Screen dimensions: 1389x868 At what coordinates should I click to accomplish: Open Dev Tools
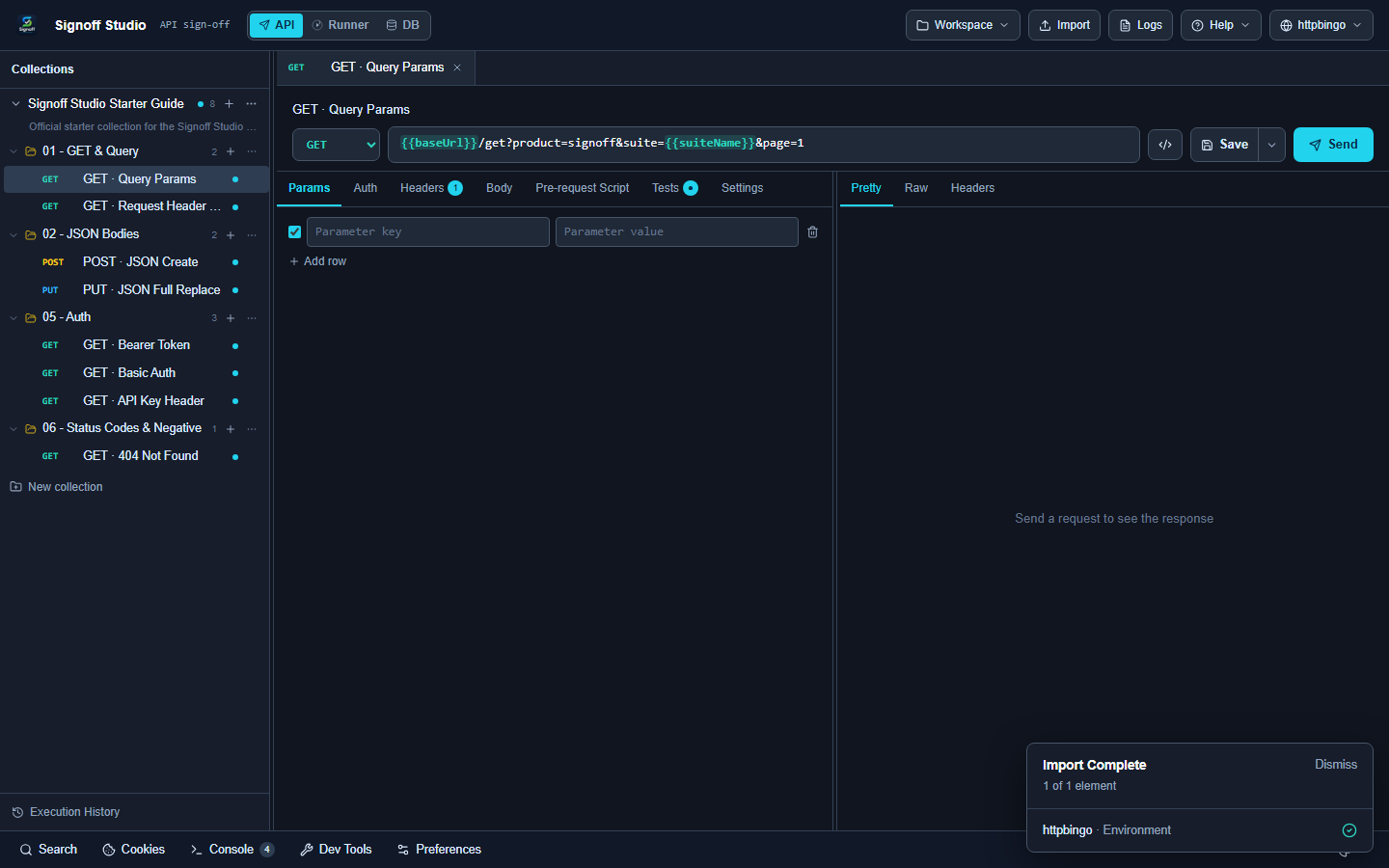coord(336,850)
